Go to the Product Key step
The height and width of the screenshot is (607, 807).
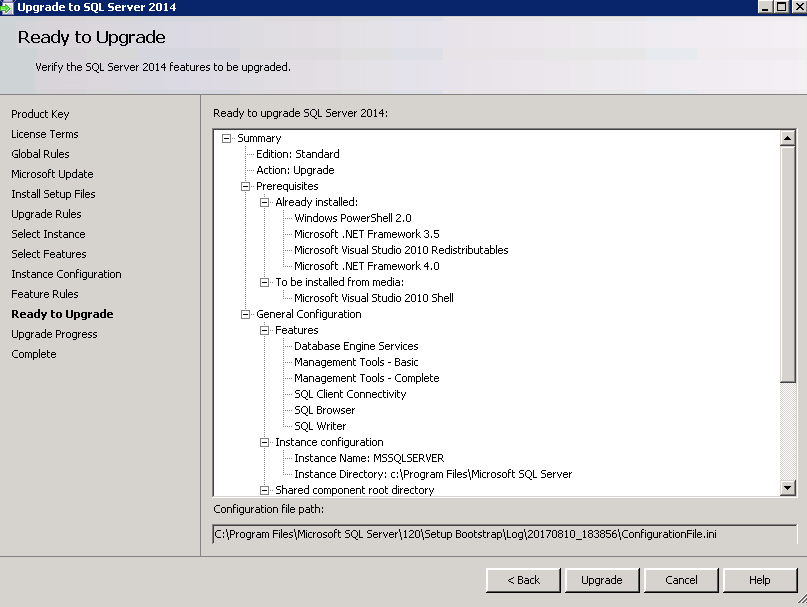point(40,114)
